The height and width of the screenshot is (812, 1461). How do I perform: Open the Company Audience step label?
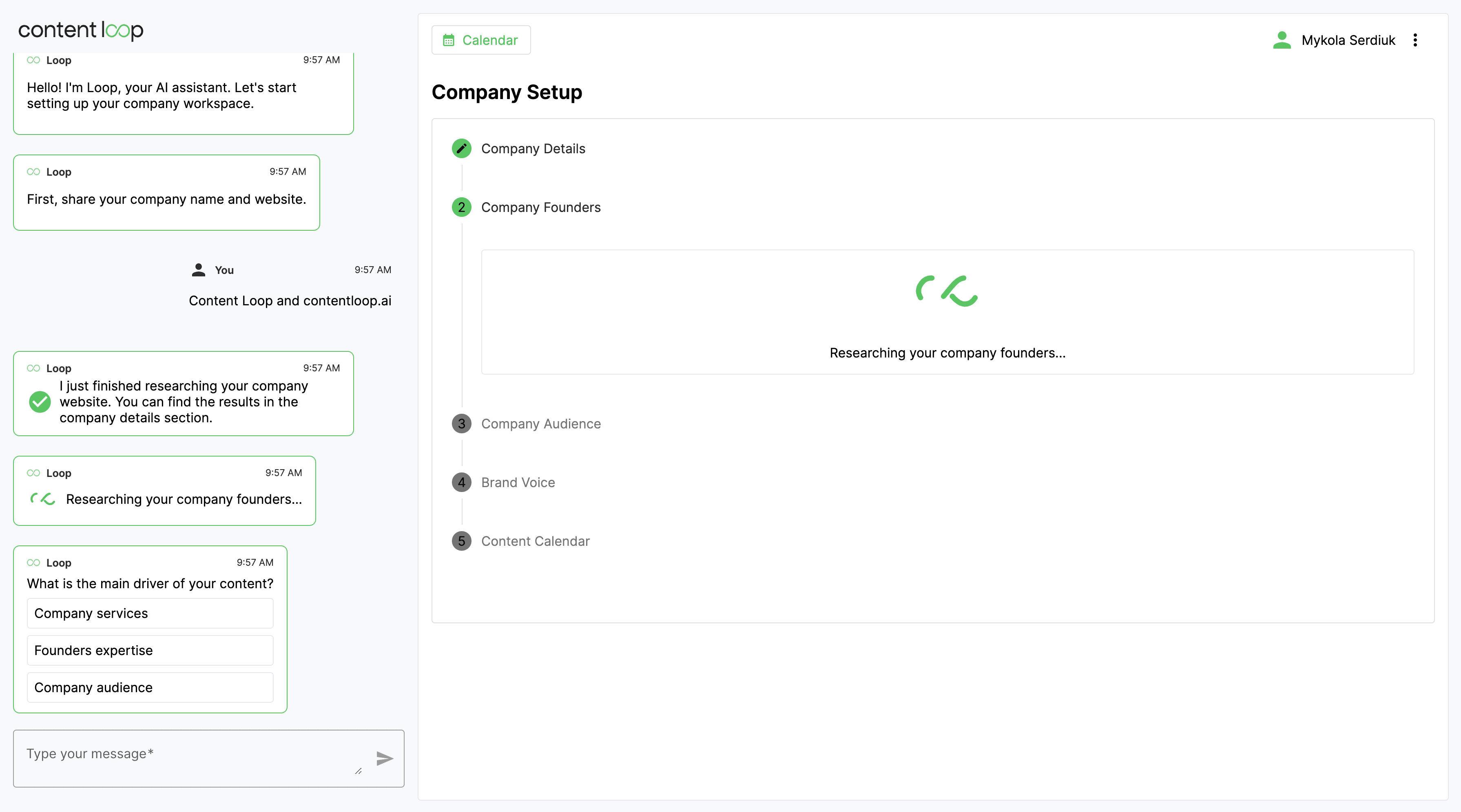point(541,424)
